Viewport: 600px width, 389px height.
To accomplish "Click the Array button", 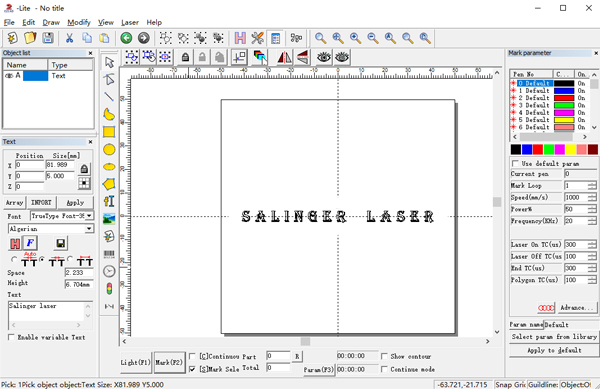I will 15,202.
